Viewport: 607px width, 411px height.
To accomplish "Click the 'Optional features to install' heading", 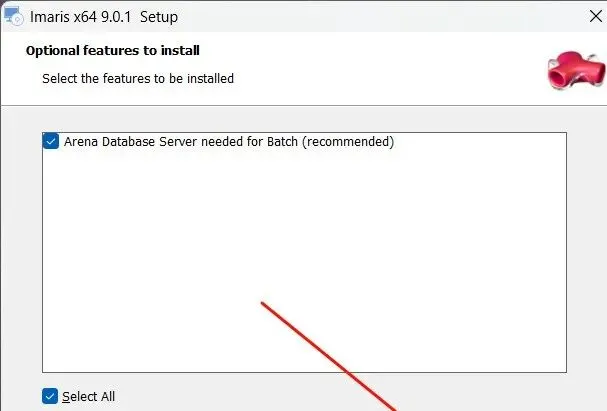I will pyautogui.click(x=113, y=50).
